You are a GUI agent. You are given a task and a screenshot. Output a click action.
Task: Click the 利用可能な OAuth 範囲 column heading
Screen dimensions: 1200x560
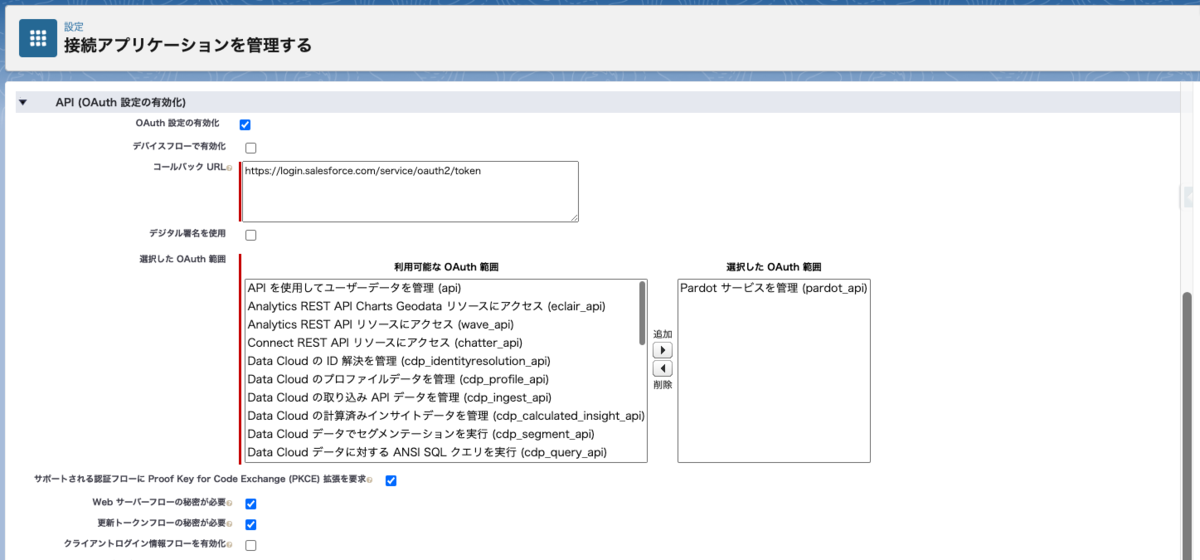tap(446, 267)
